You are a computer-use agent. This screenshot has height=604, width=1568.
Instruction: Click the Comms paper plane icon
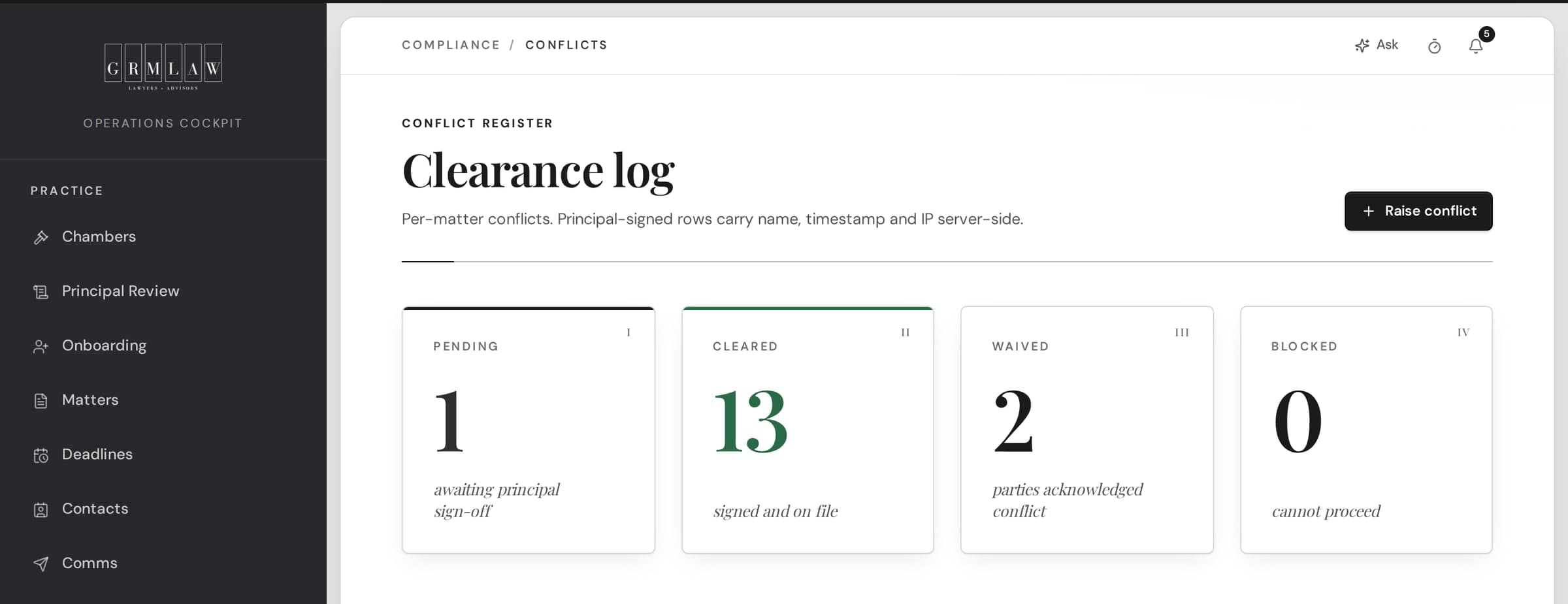[x=41, y=564]
